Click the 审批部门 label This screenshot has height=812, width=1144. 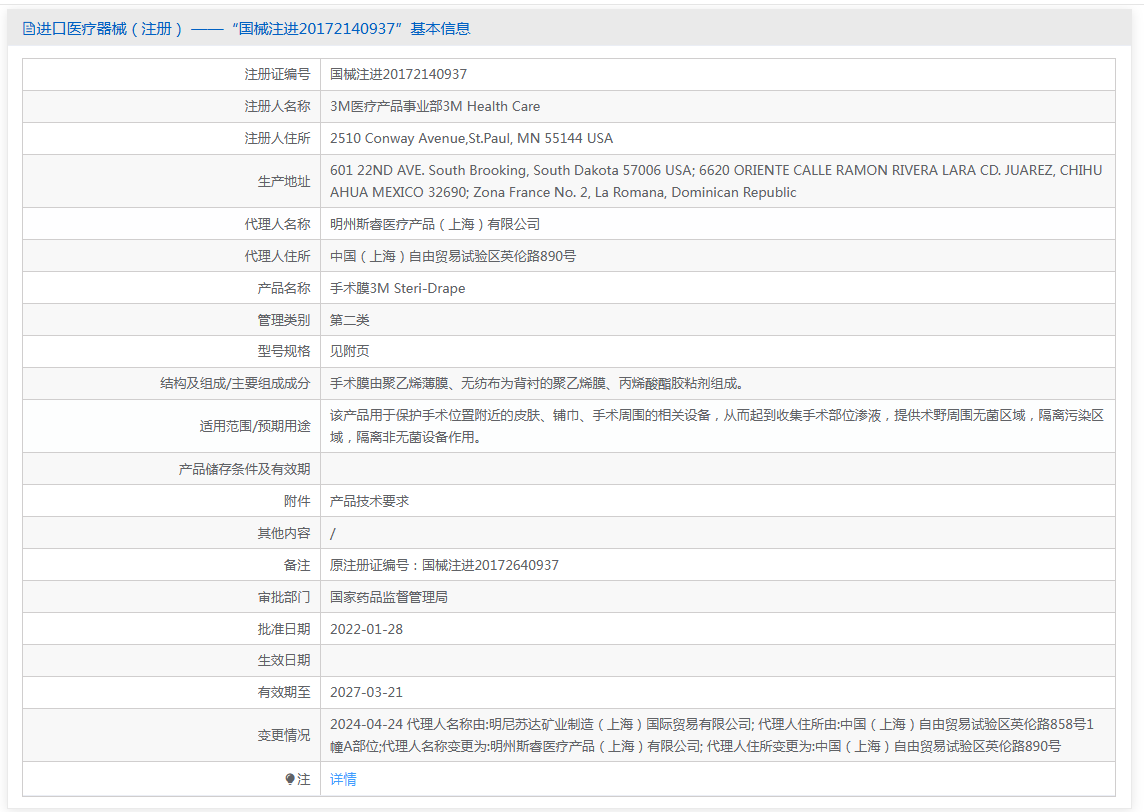point(284,598)
